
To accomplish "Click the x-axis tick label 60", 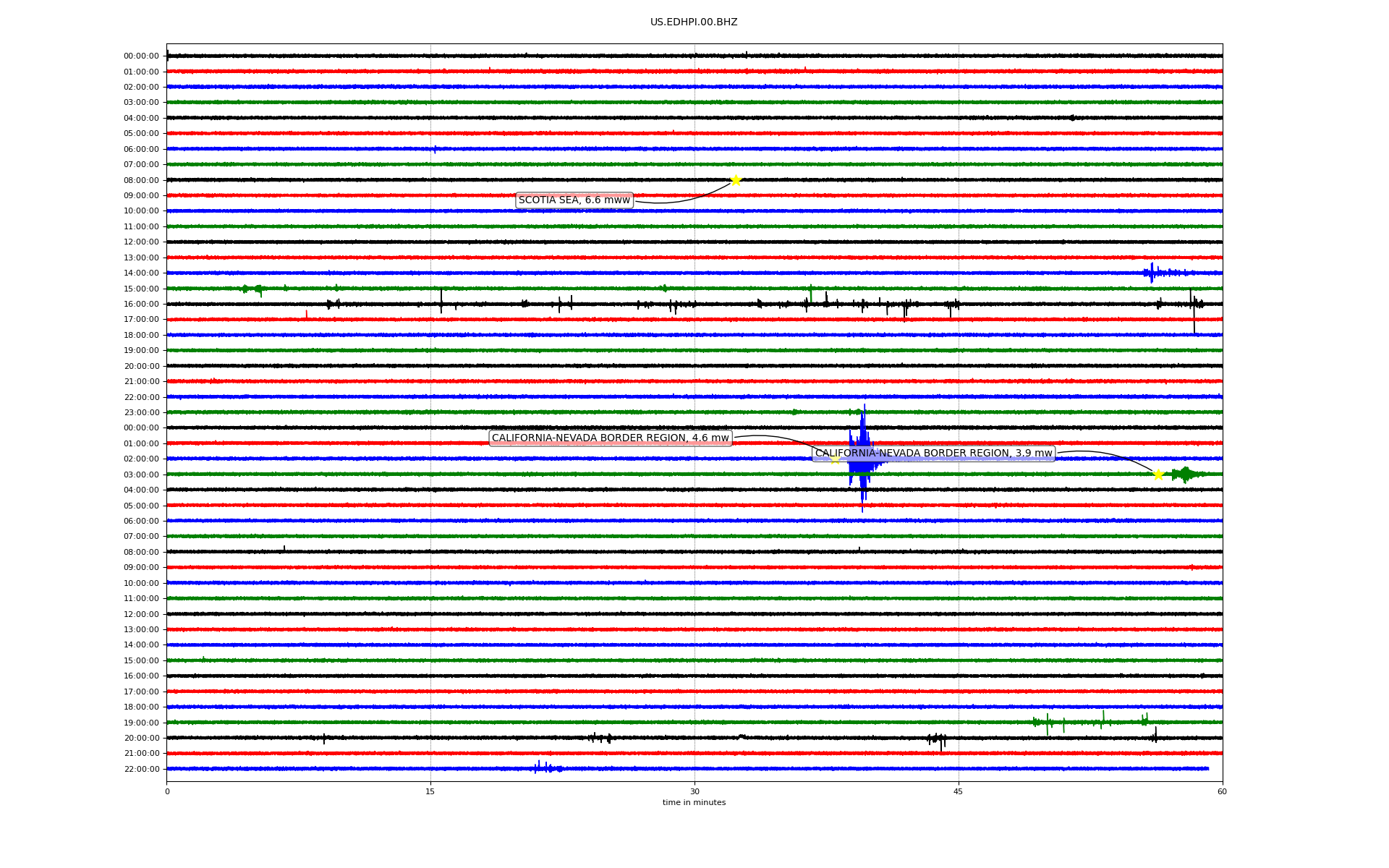I will click(1222, 791).
